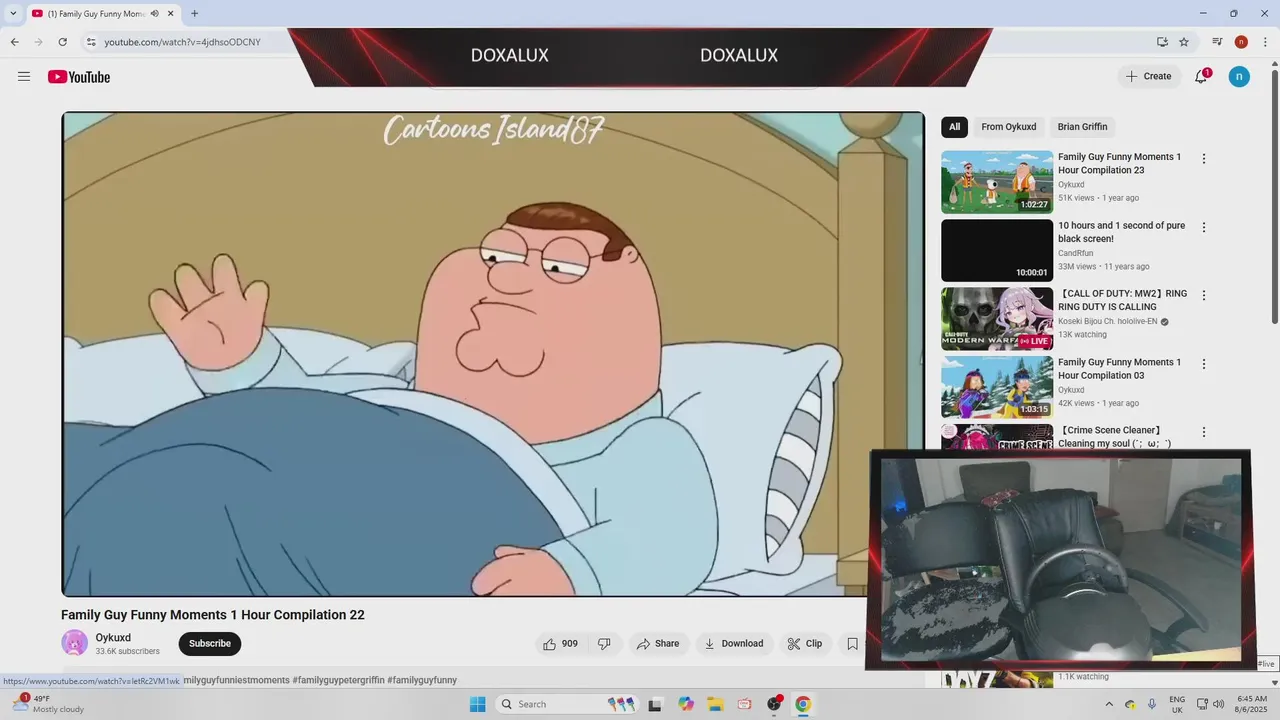
Task: Open the clock showing 6:45 AM
Action: [1252, 704]
